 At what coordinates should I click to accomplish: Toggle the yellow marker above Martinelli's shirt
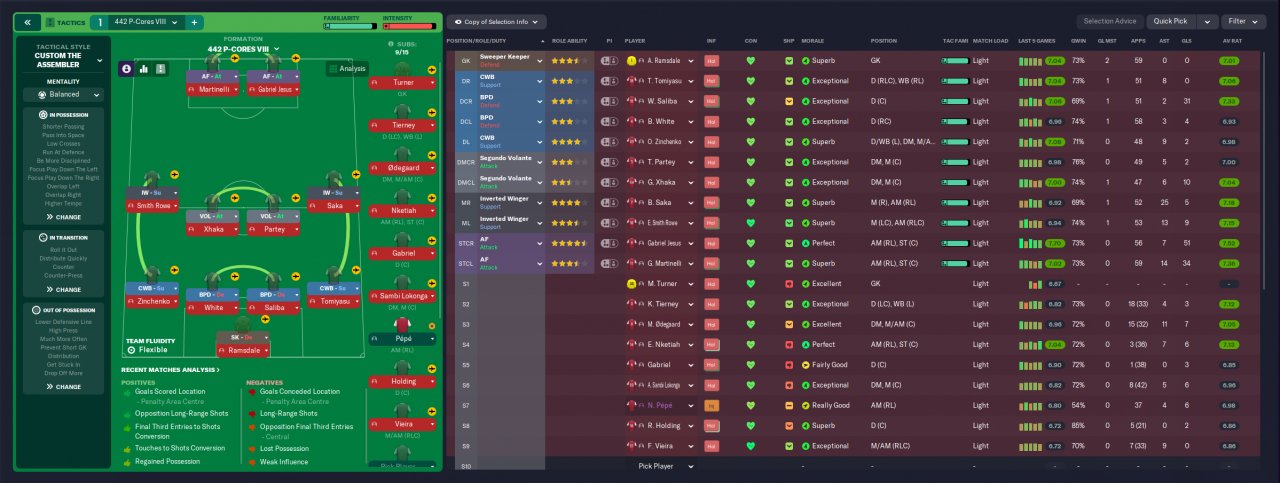pyautogui.click(x=235, y=60)
